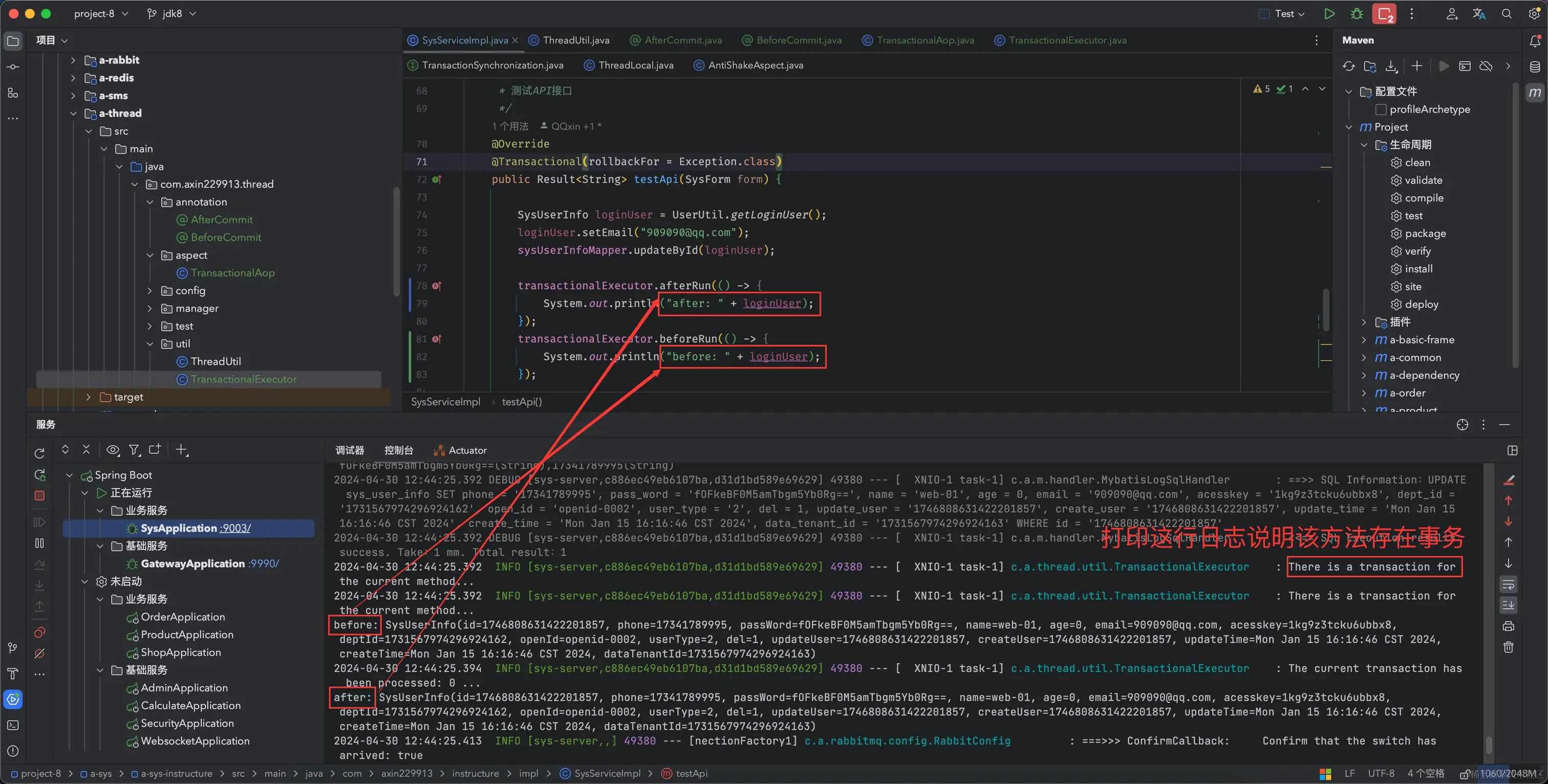
Task: Open the user account icon
Action: point(1452,14)
